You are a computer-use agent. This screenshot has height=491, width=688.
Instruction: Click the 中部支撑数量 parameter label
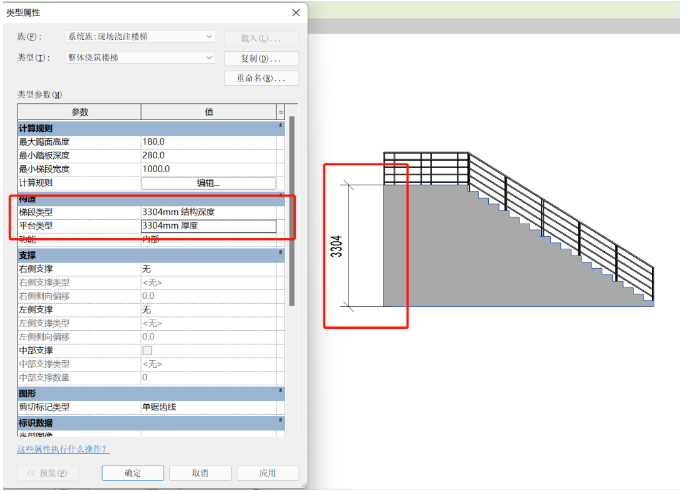pyautogui.click(x=44, y=377)
